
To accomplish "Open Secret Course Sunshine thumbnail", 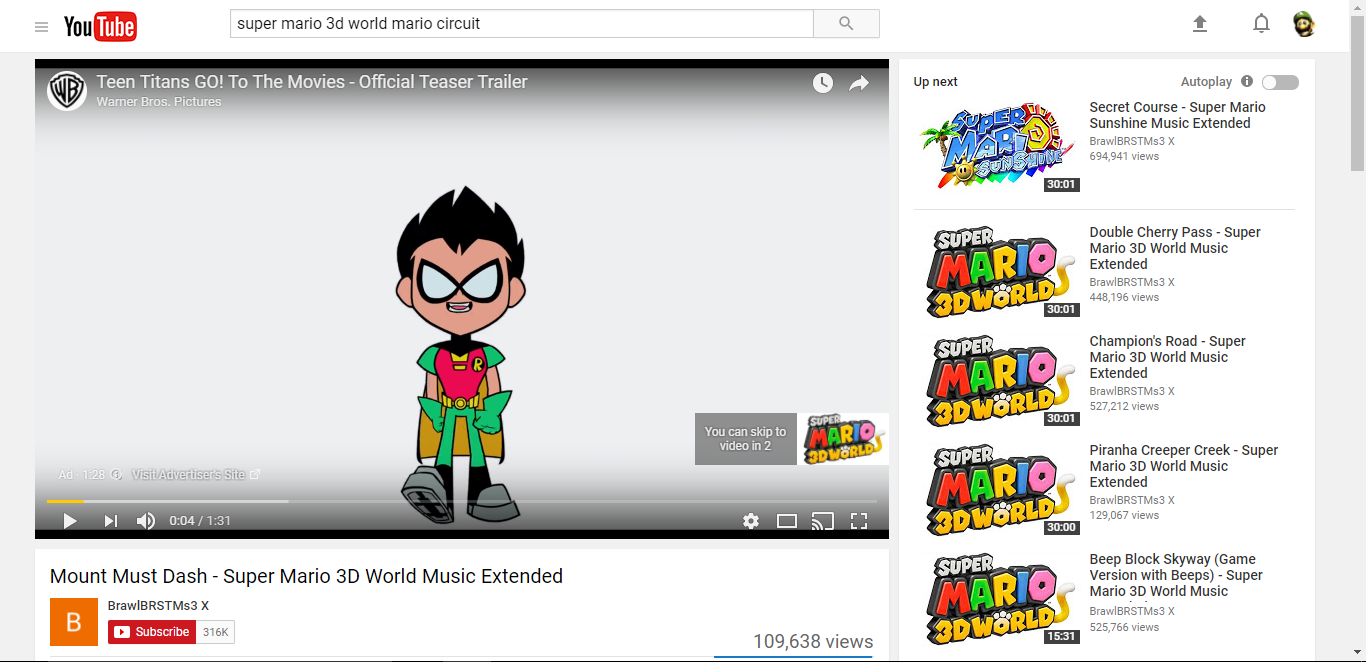I will 1000,145.
